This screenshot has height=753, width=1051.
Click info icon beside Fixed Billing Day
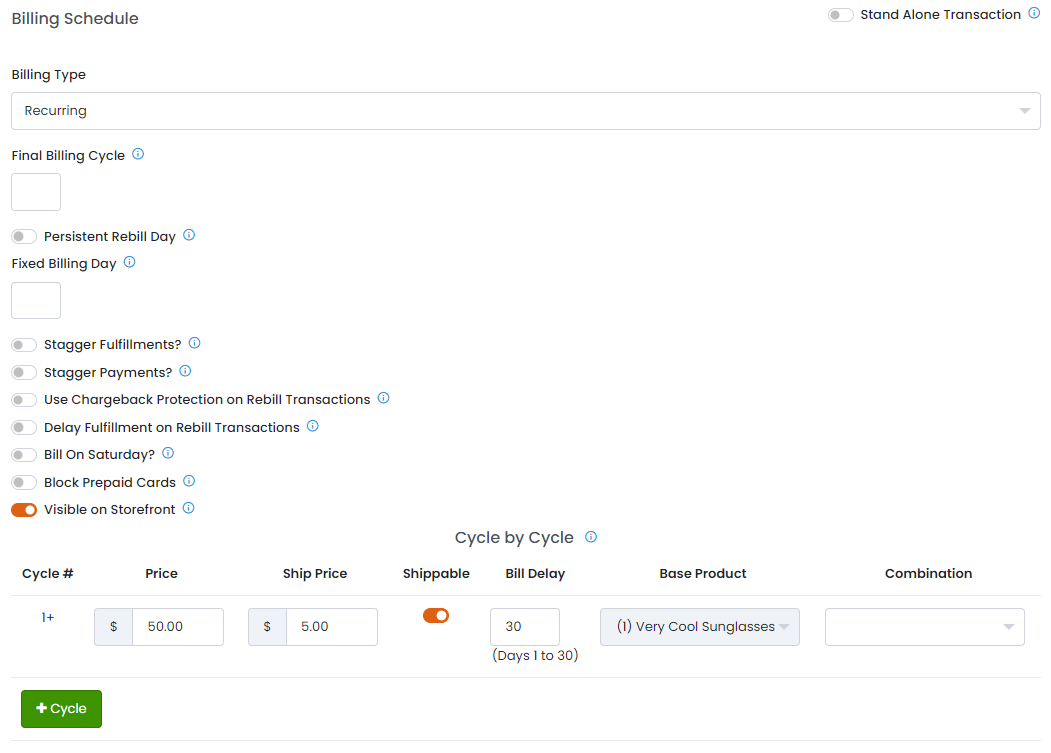(129, 263)
